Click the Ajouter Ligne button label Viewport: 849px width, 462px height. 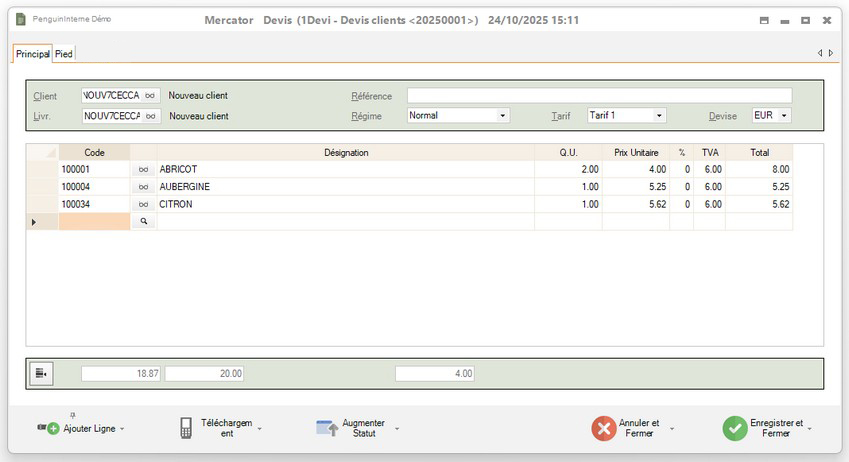[89, 428]
